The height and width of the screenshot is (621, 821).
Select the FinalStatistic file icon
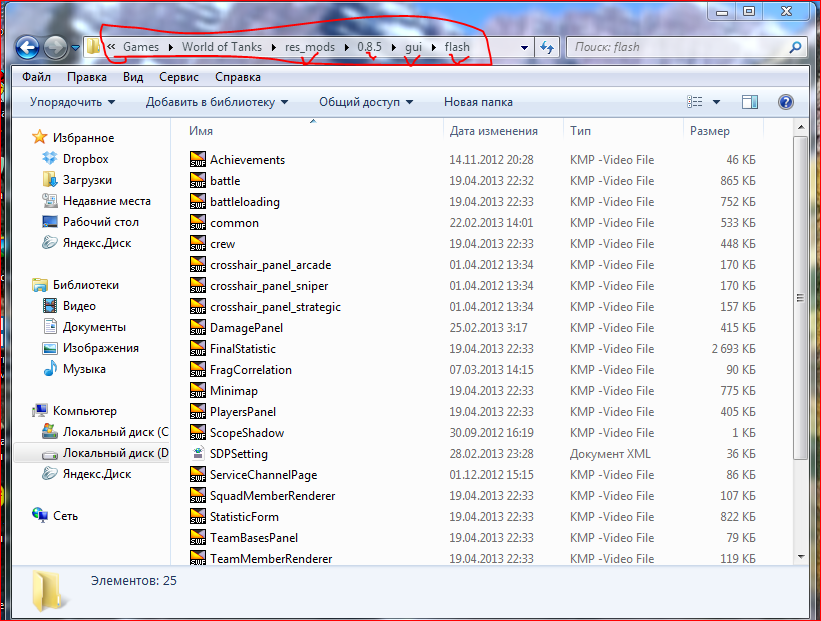click(x=198, y=348)
